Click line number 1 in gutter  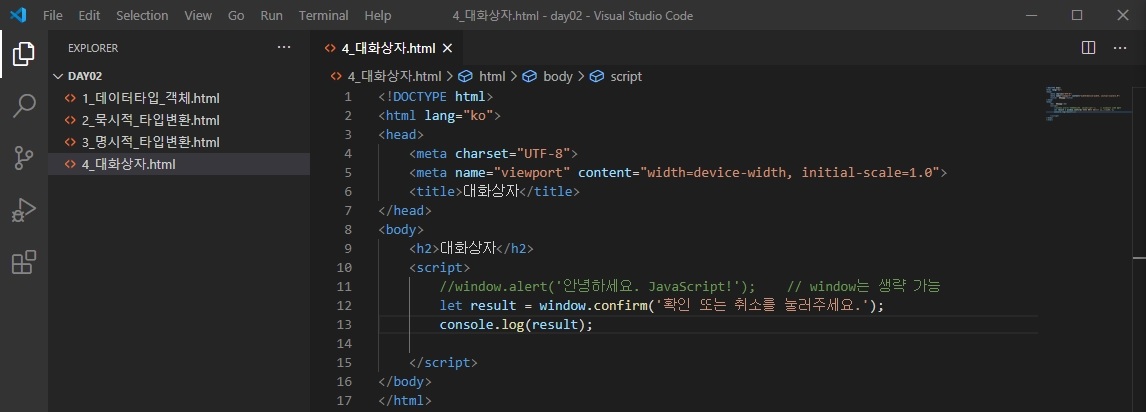[x=349, y=96]
